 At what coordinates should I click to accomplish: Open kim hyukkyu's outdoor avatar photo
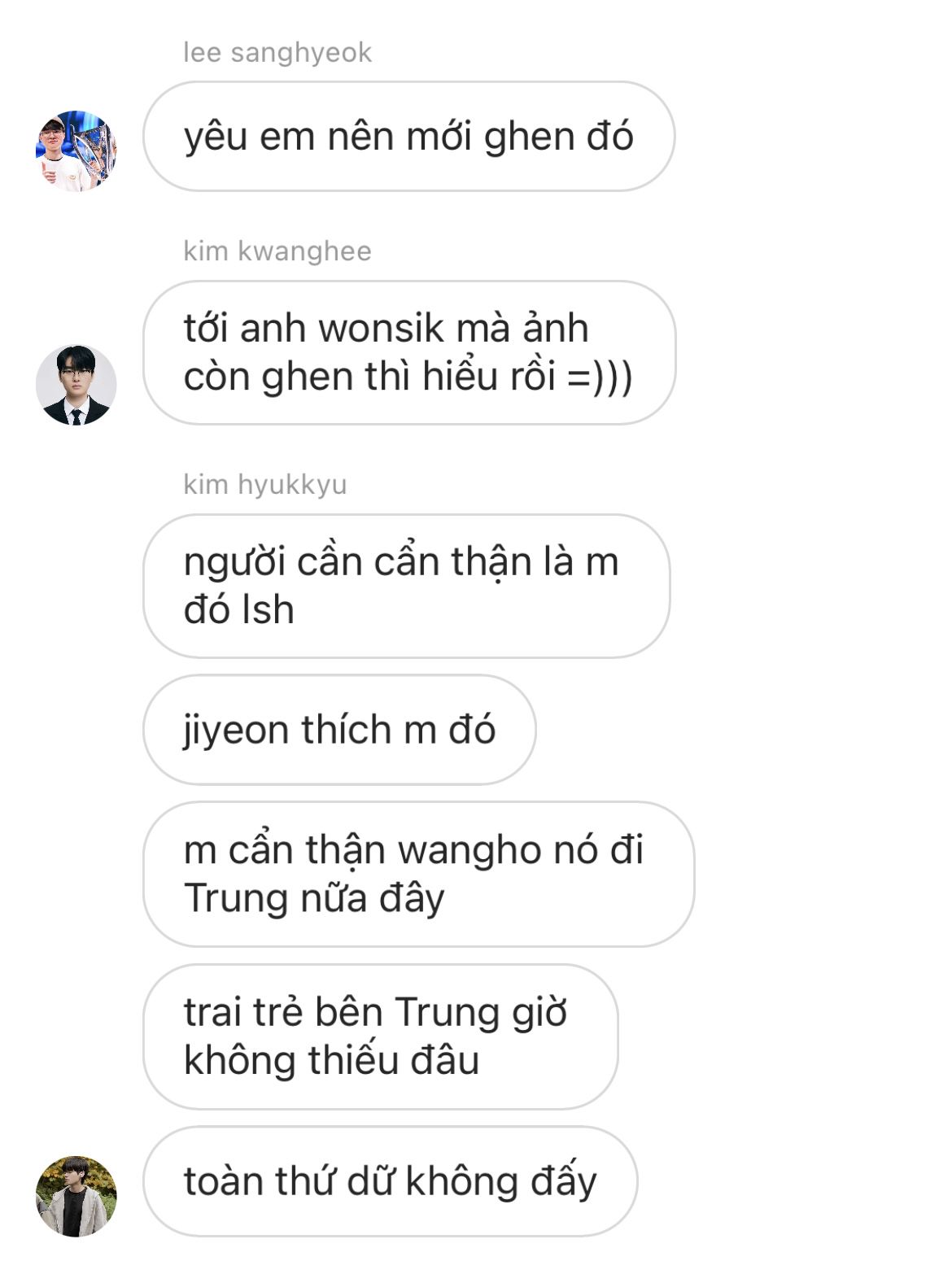76,1196
